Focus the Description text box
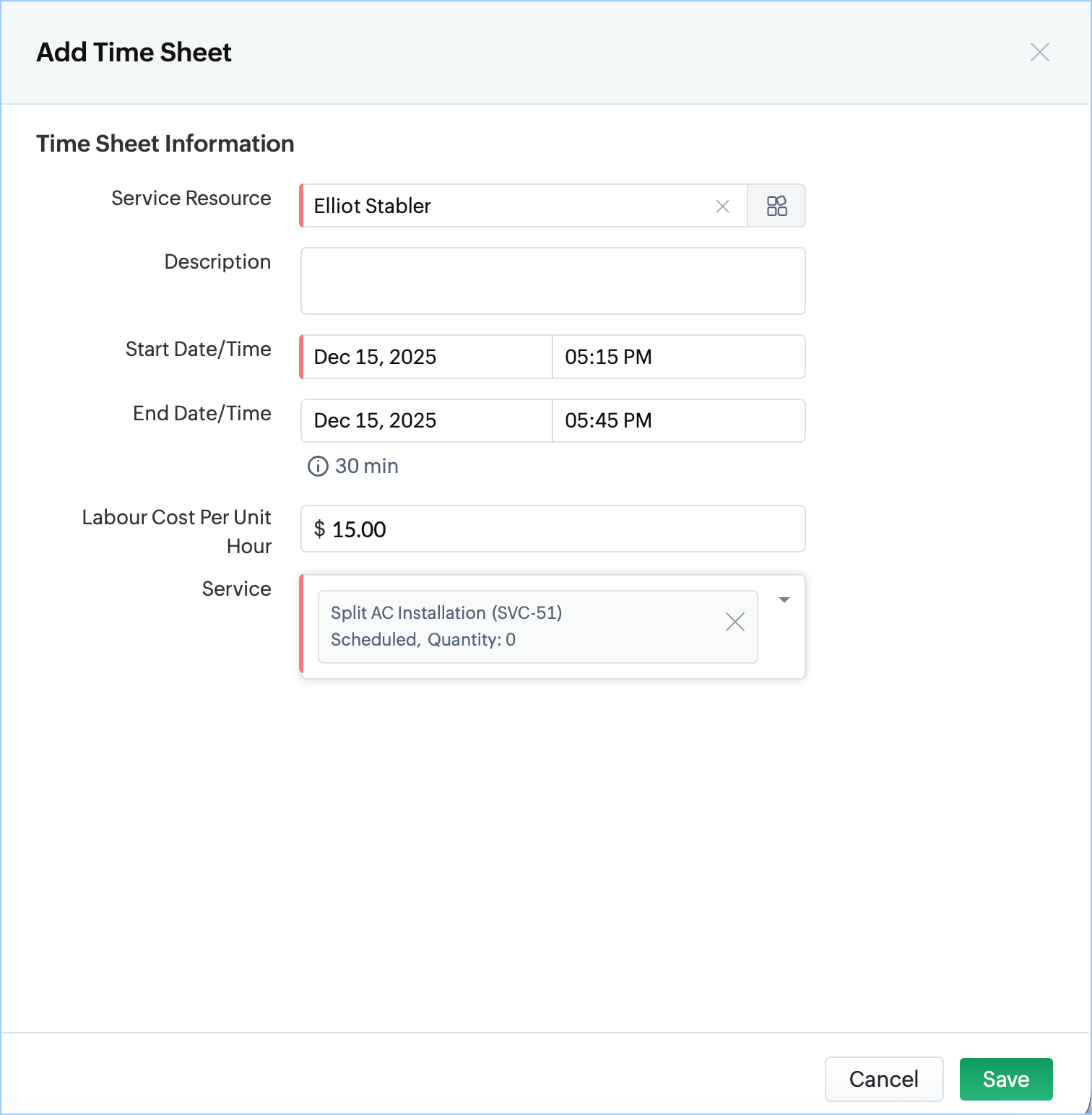 pyautogui.click(x=552, y=281)
